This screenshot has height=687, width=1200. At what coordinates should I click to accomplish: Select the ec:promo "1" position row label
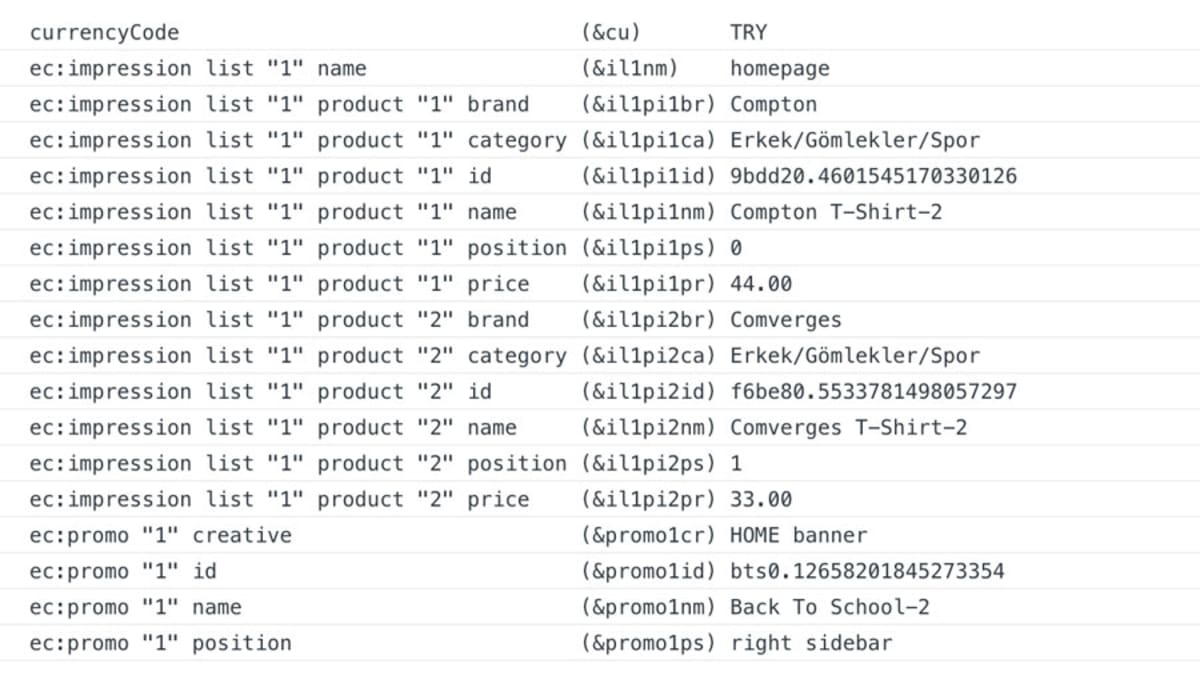click(161, 643)
